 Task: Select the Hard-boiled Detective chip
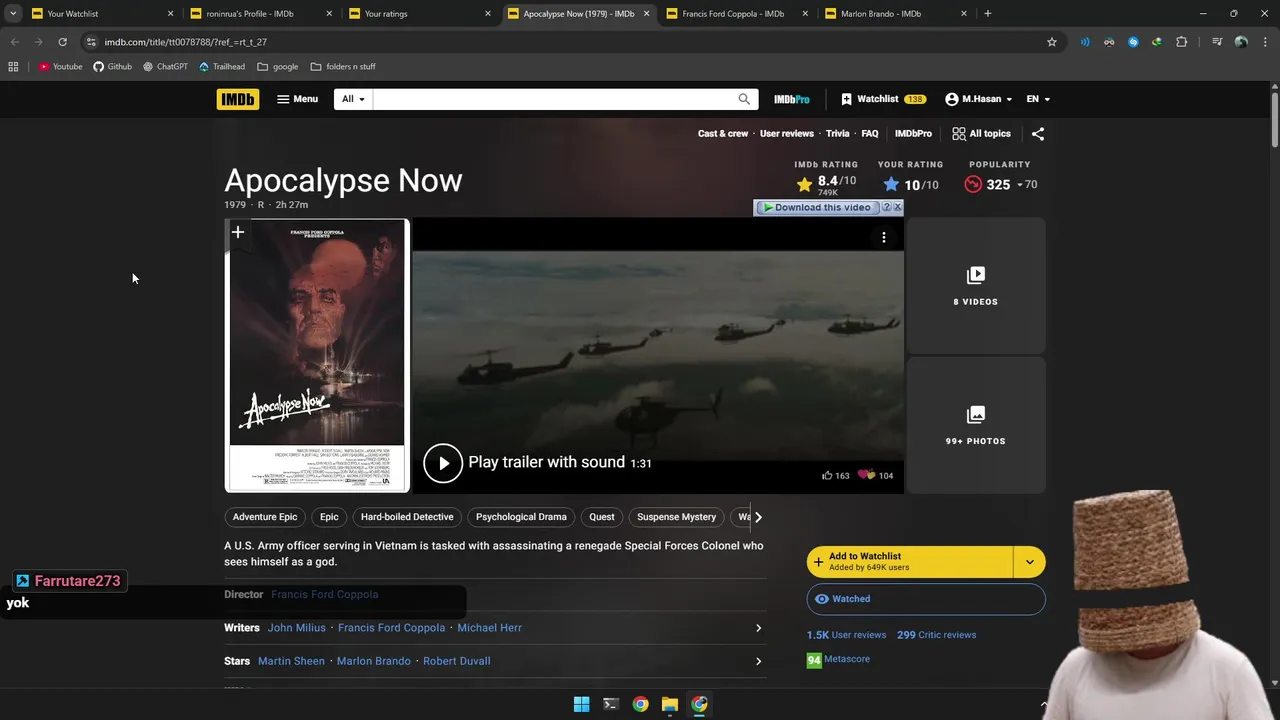pos(407,517)
